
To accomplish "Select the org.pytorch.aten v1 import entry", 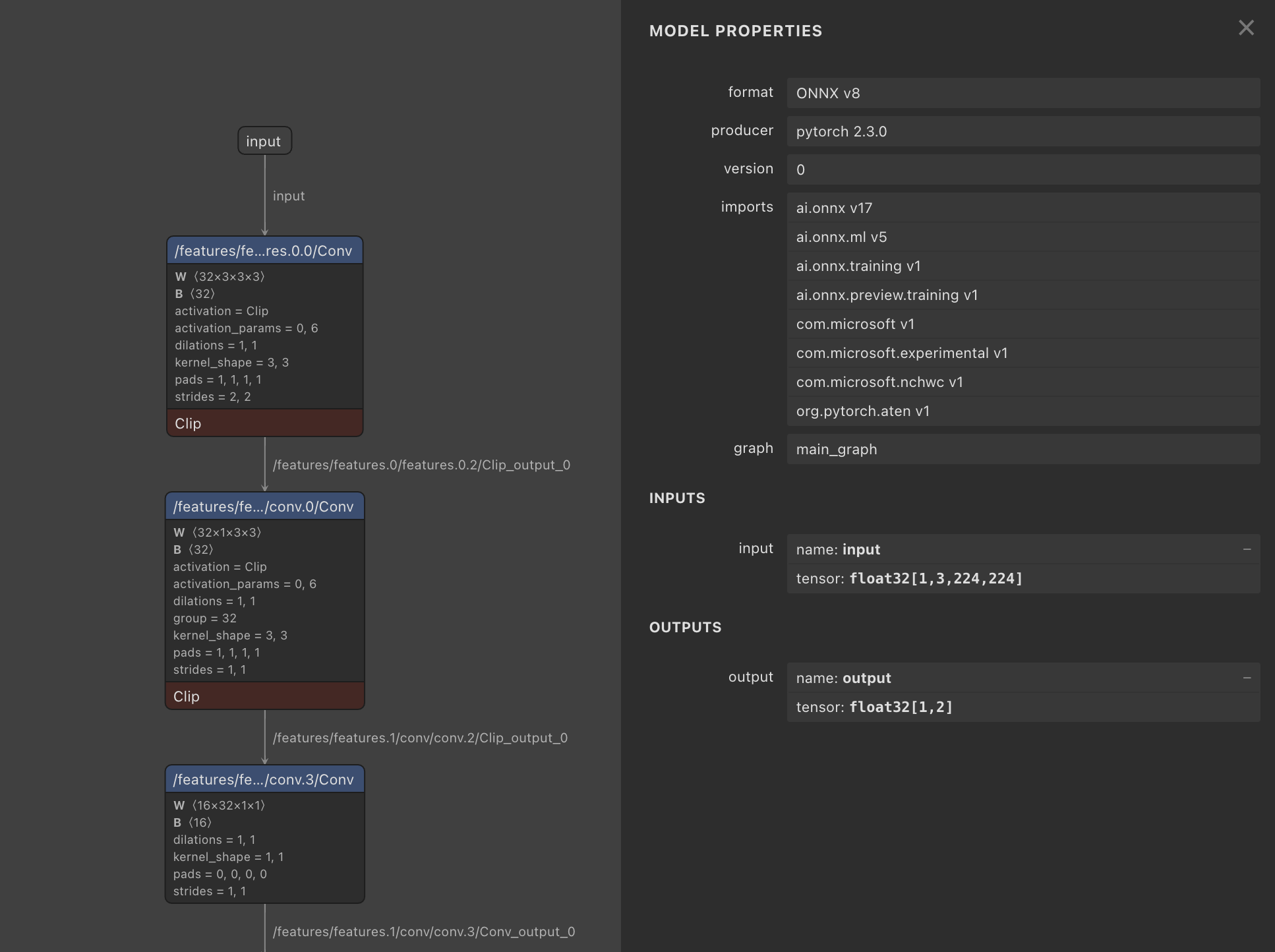I will (x=1023, y=411).
